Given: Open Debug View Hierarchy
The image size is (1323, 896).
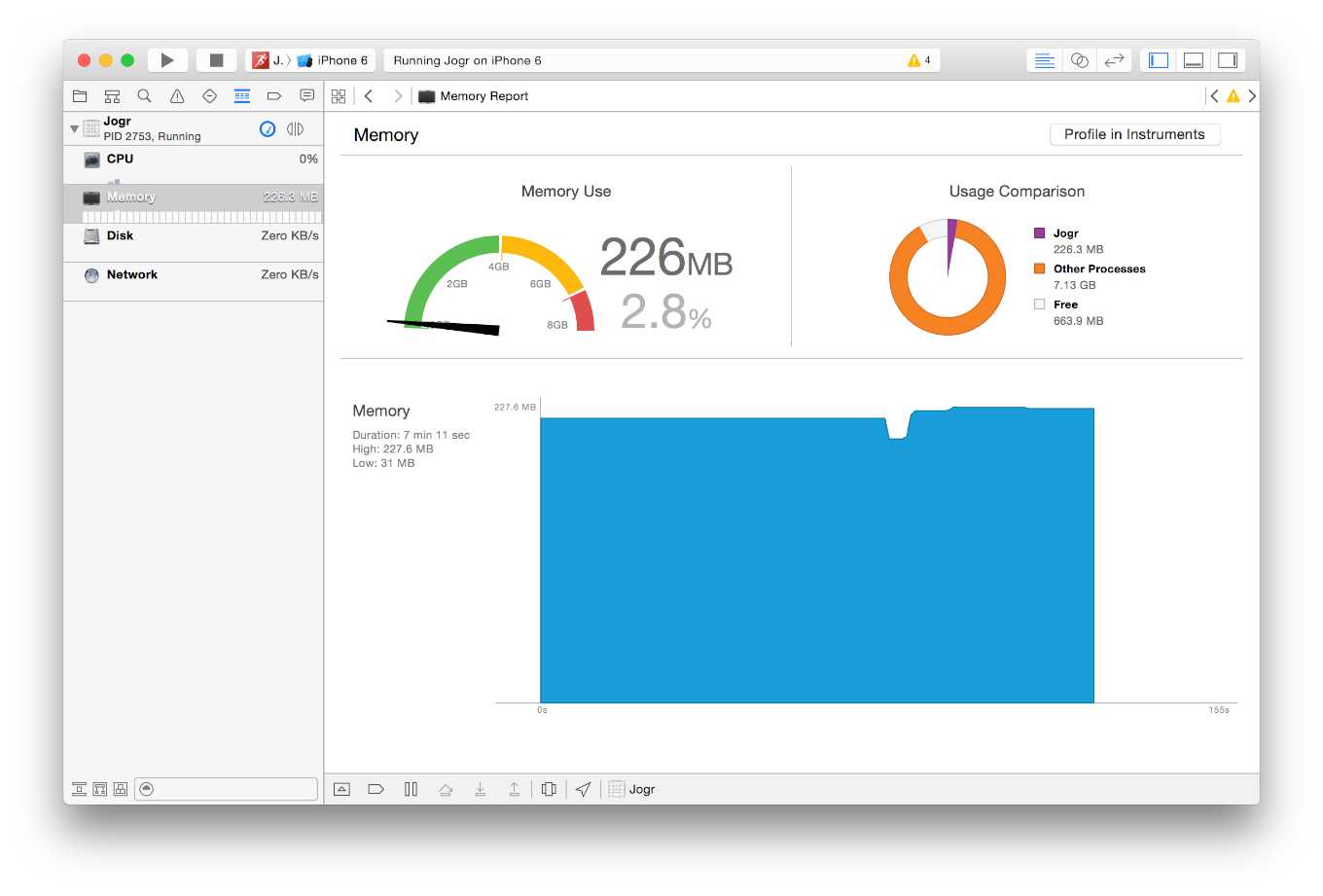Looking at the screenshot, I should tap(549, 789).
